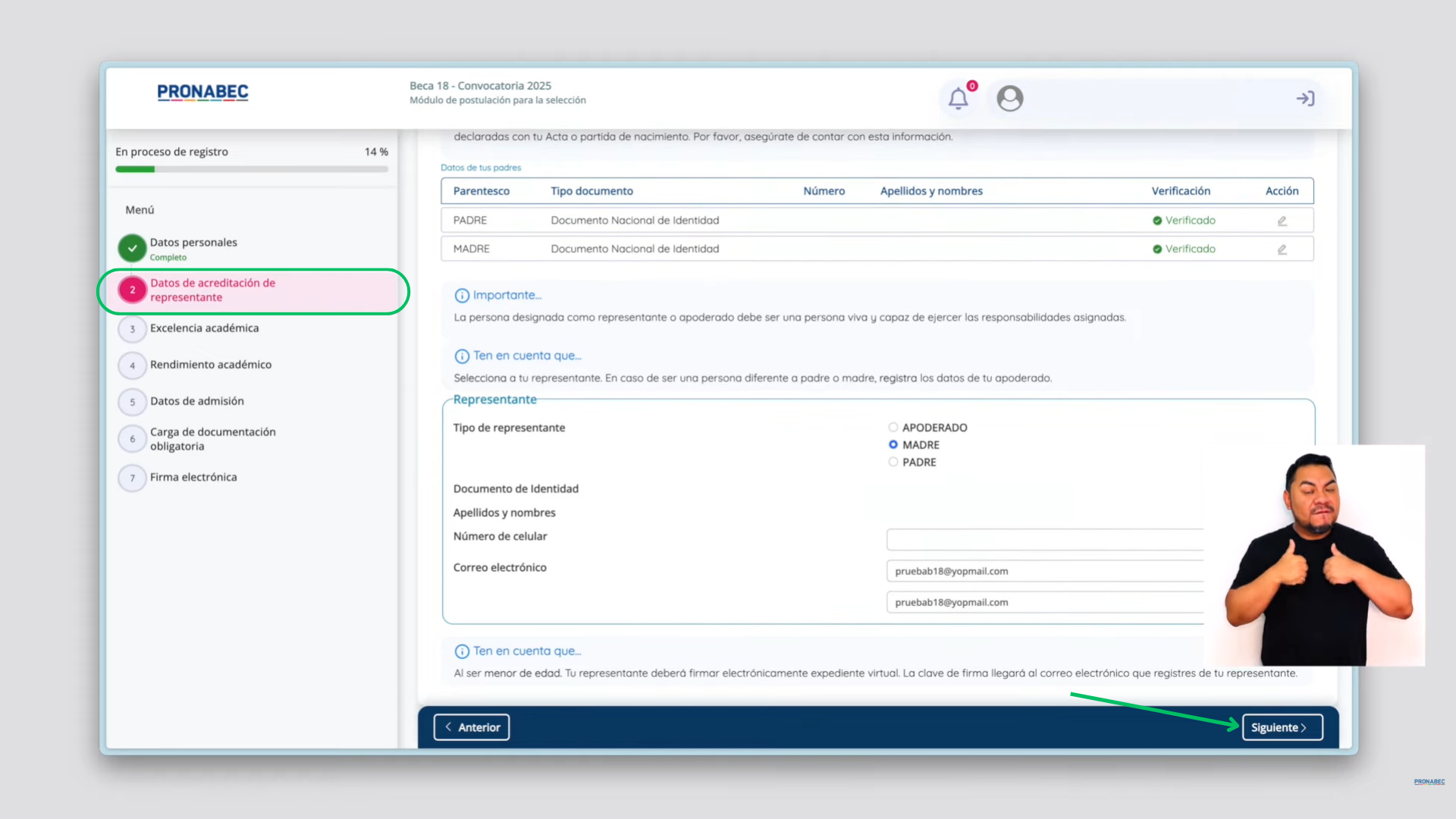Screen dimensions: 1456x819
Task: Click the Beca 18 - Convocatoria 2025 title
Action: pyautogui.click(x=480, y=86)
